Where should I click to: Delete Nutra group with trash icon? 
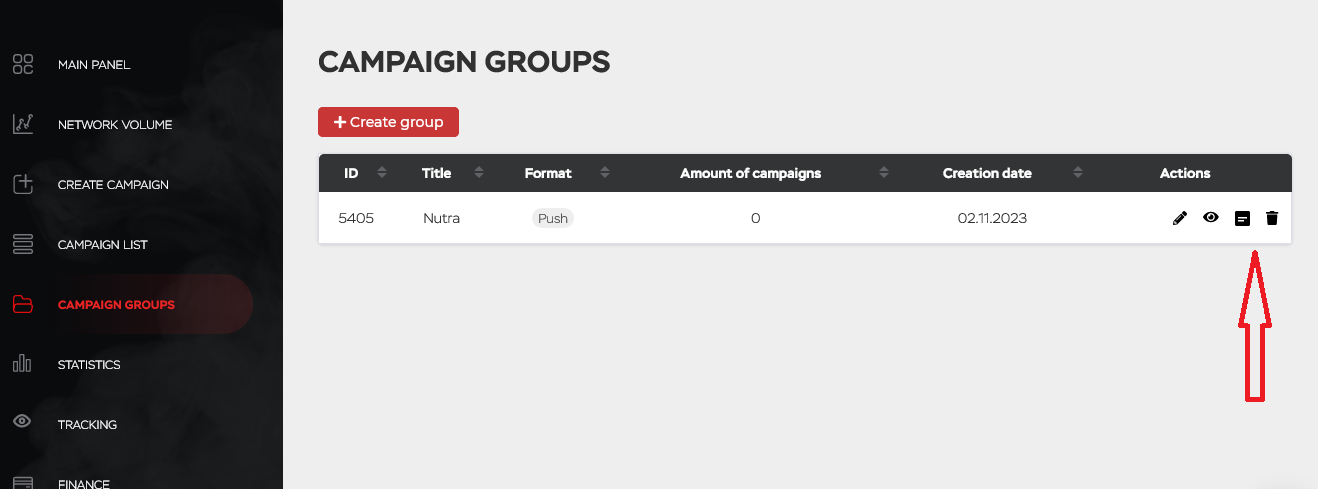(1272, 218)
